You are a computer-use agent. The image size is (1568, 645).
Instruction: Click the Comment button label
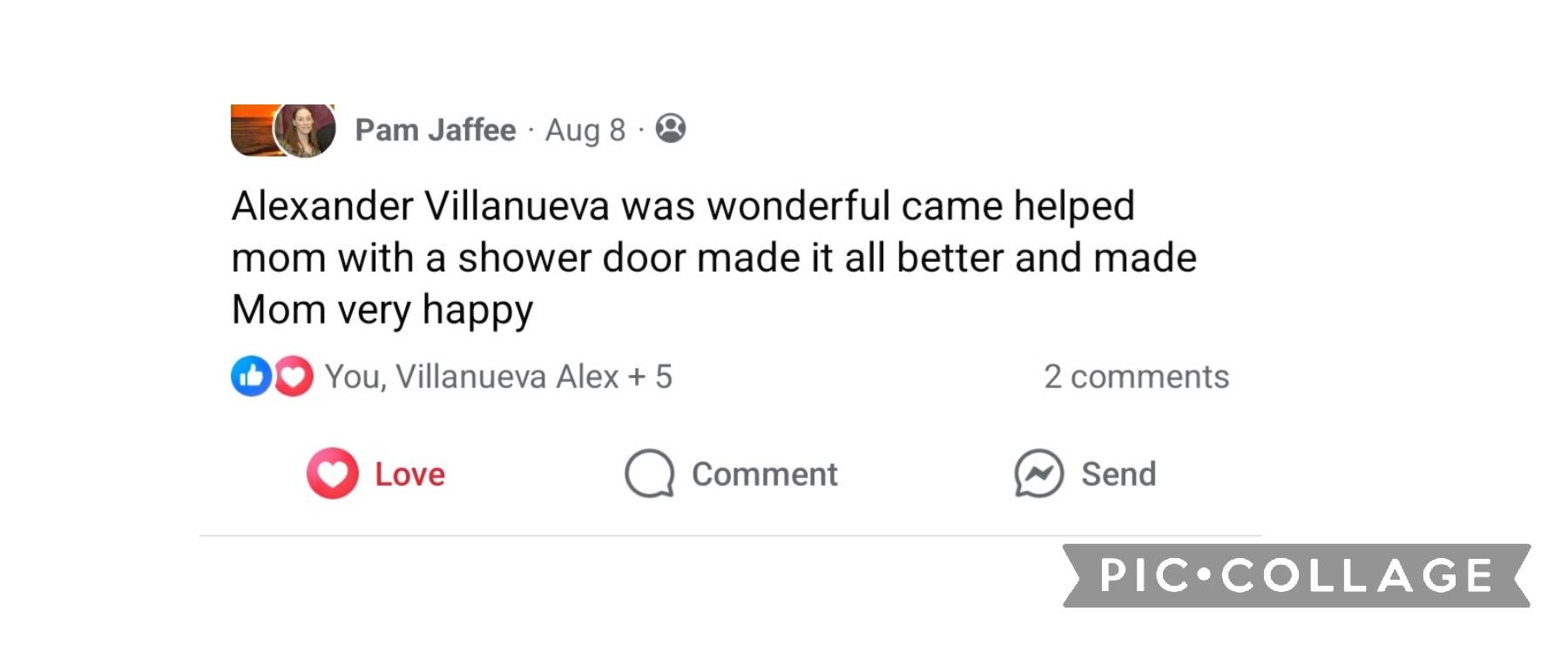pyautogui.click(x=764, y=474)
